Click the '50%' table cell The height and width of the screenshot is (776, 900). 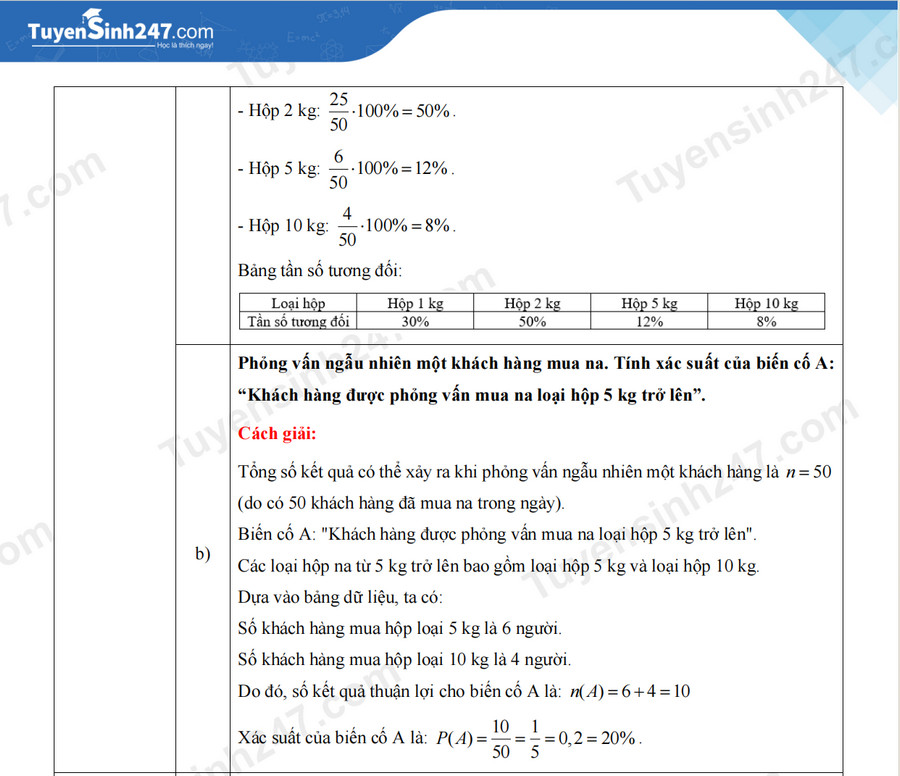coord(532,321)
